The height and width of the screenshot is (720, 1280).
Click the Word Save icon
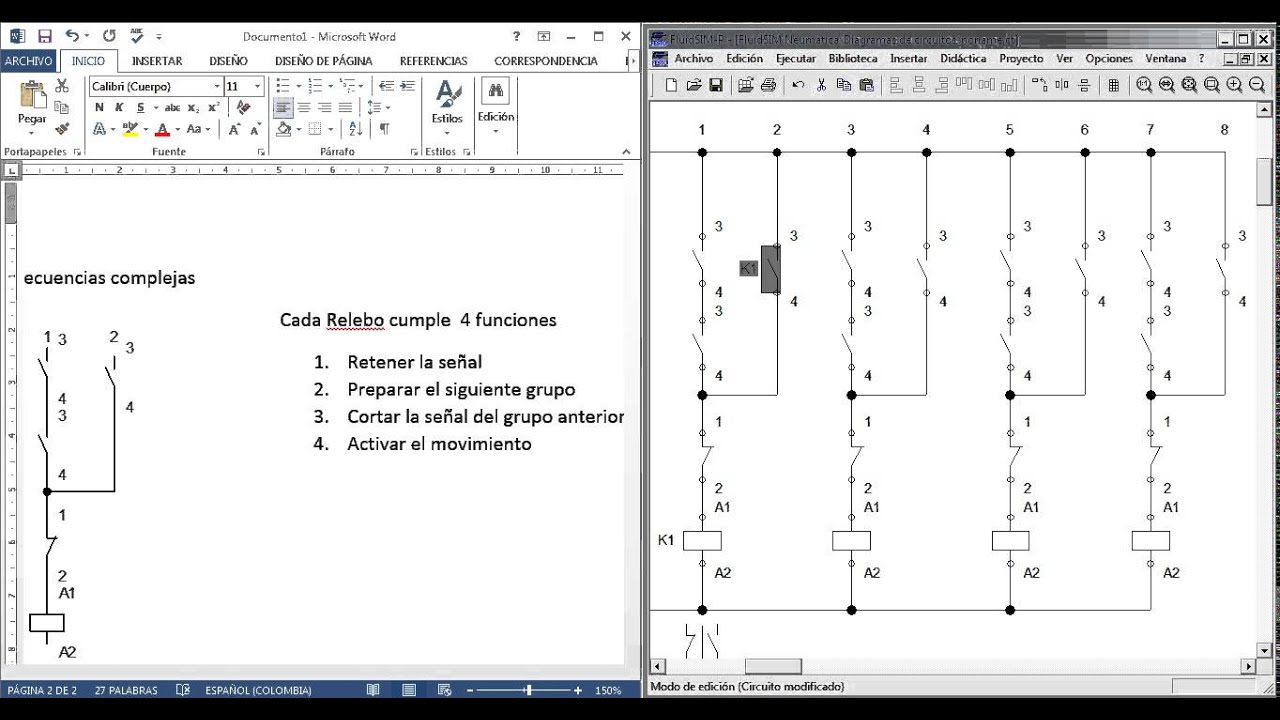[x=45, y=36]
